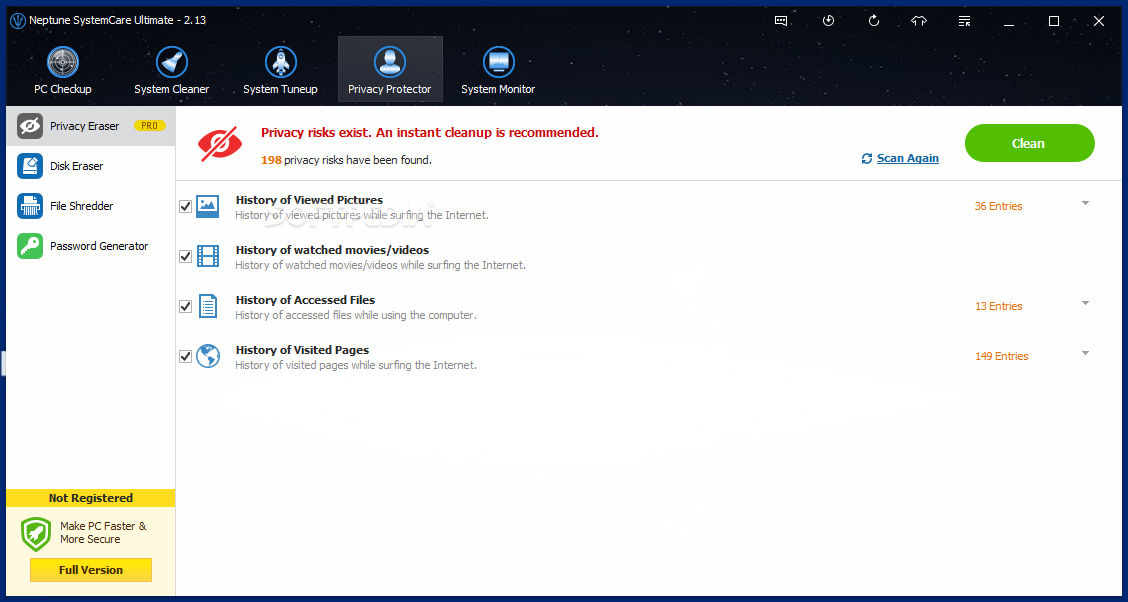The height and width of the screenshot is (602, 1128).
Task: Click the Neptune SystemCare Ultimate title text
Action: (118, 20)
